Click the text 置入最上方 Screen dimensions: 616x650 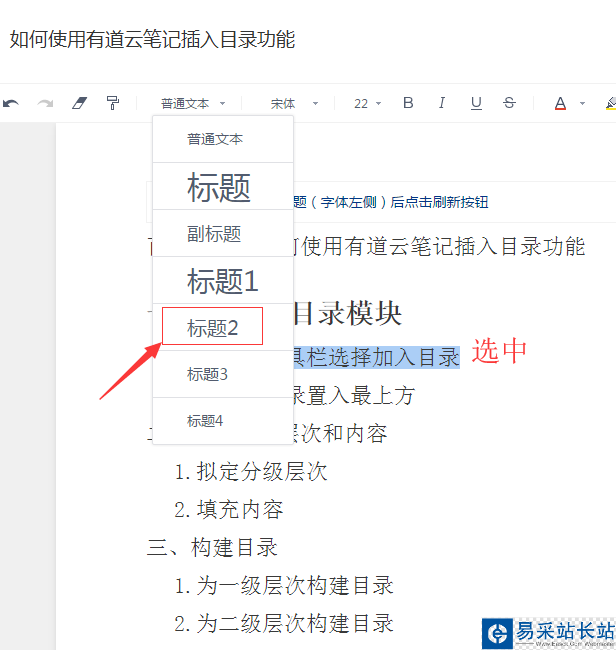point(360,395)
